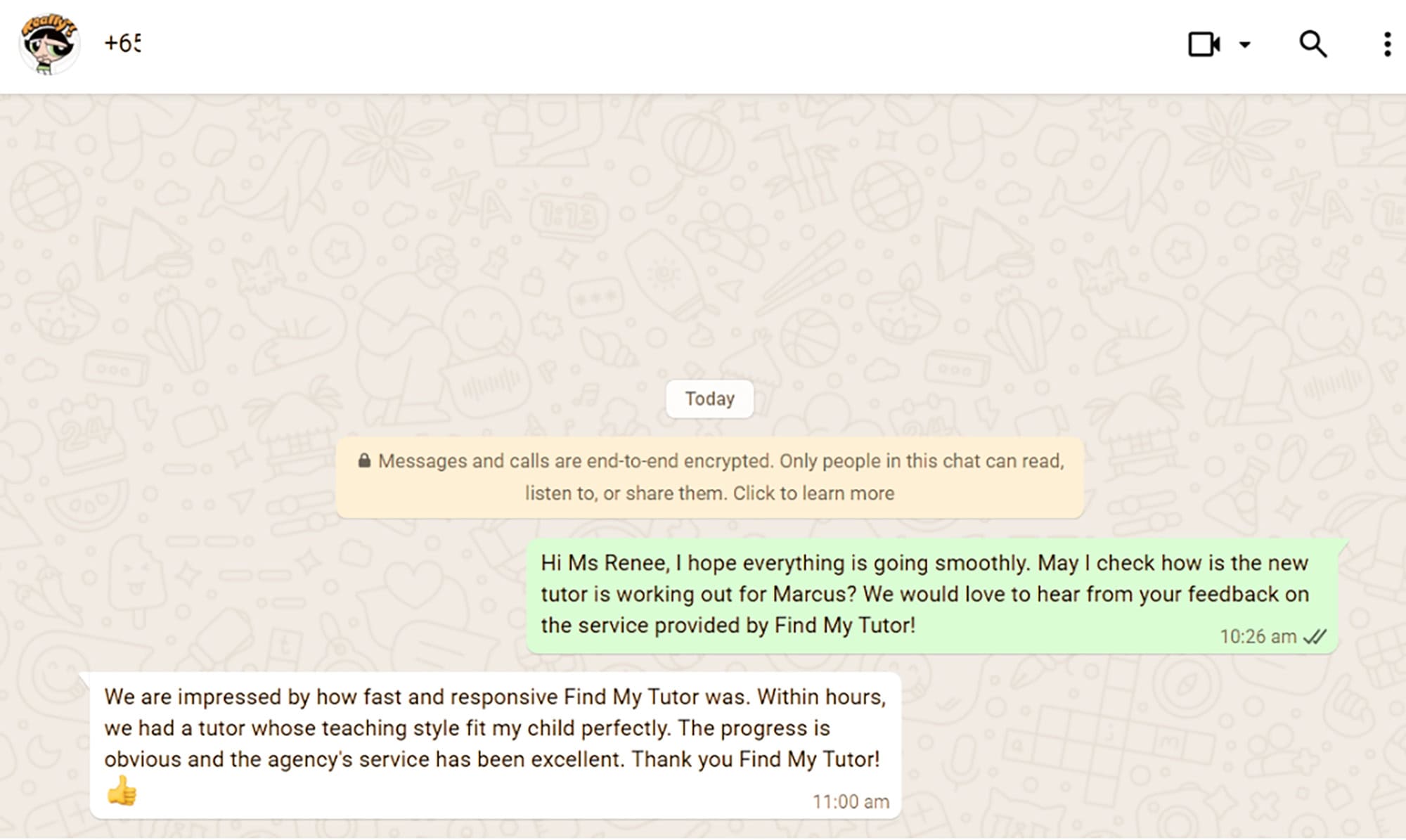Screen dimensions: 1406x840
Task: Click 'Click to learn more' encryption text
Action: click(x=813, y=493)
